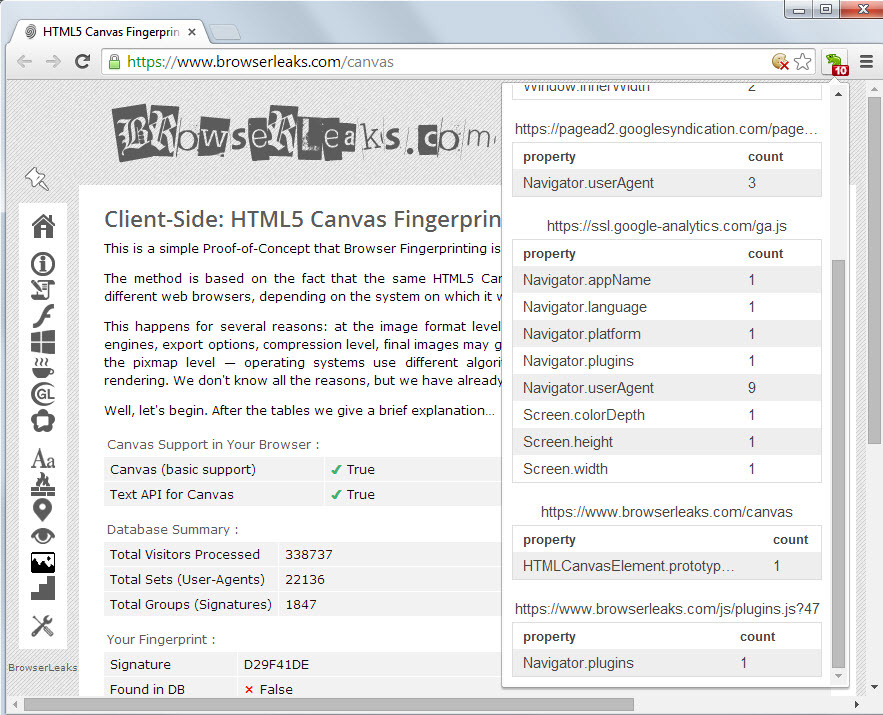Reload the page with the refresh icon

(x=83, y=61)
